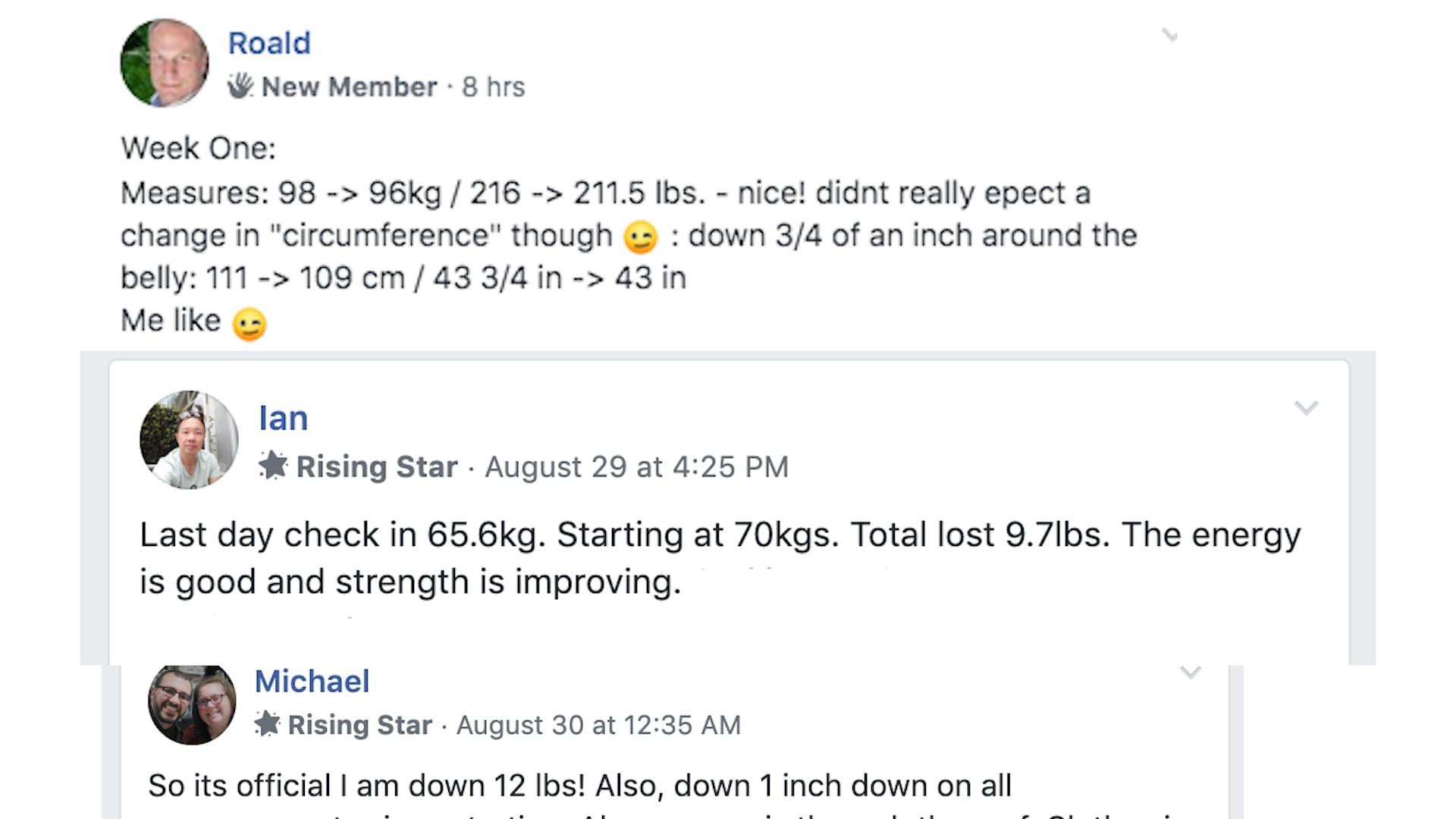Expand options chevron on Roald's post
The image size is (1456, 819).
click(1170, 35)
